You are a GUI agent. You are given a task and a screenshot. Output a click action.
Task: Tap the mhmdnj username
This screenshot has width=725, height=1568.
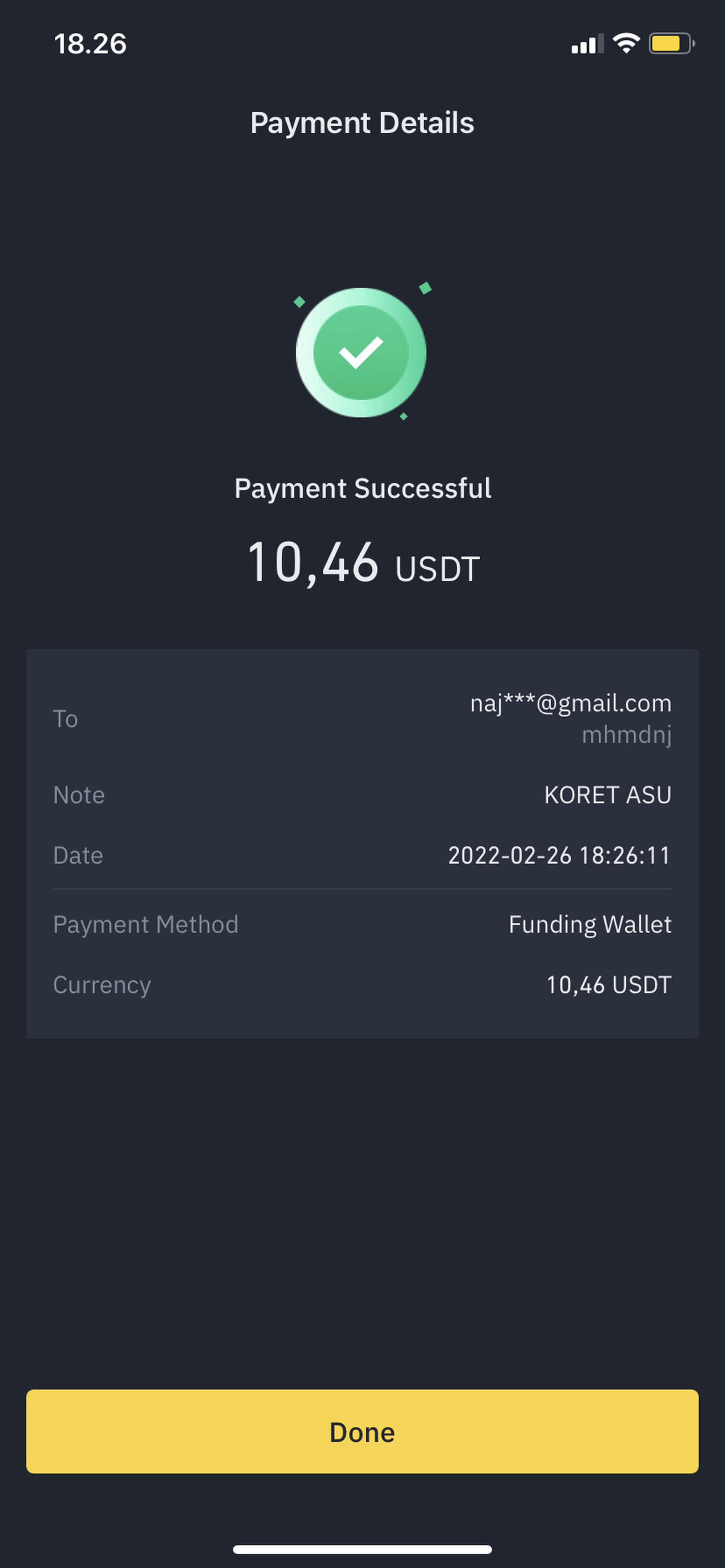(x=626, y=735)
